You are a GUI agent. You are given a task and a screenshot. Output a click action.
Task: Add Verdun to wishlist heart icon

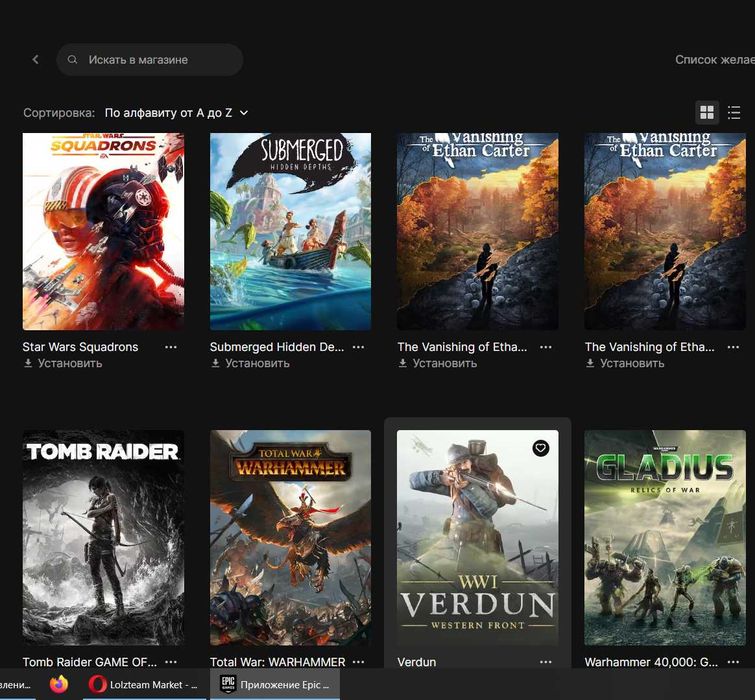pos(540,448)
